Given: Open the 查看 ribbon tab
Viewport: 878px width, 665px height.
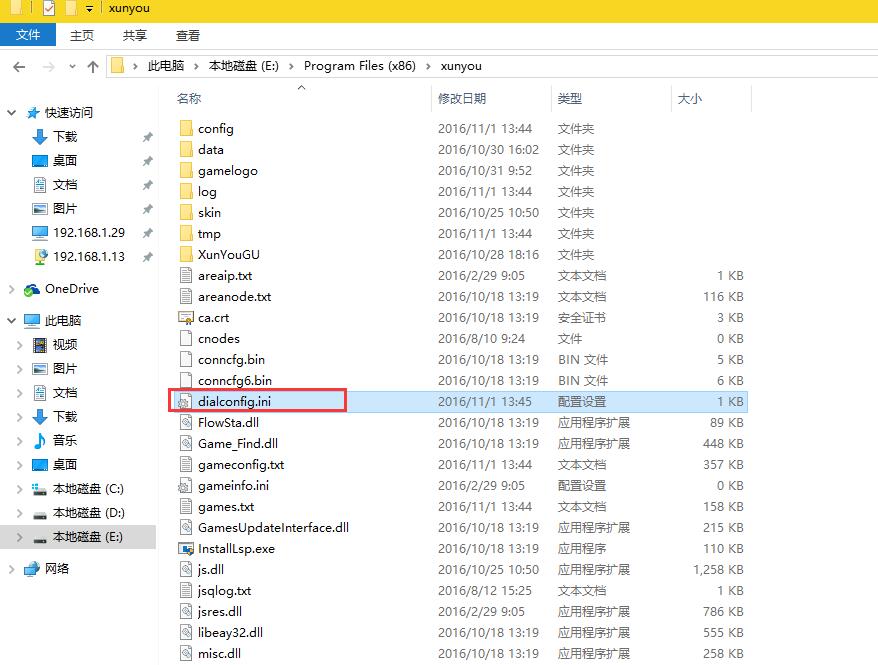Looking at the screenshot, I should click(x=190, y=34).
